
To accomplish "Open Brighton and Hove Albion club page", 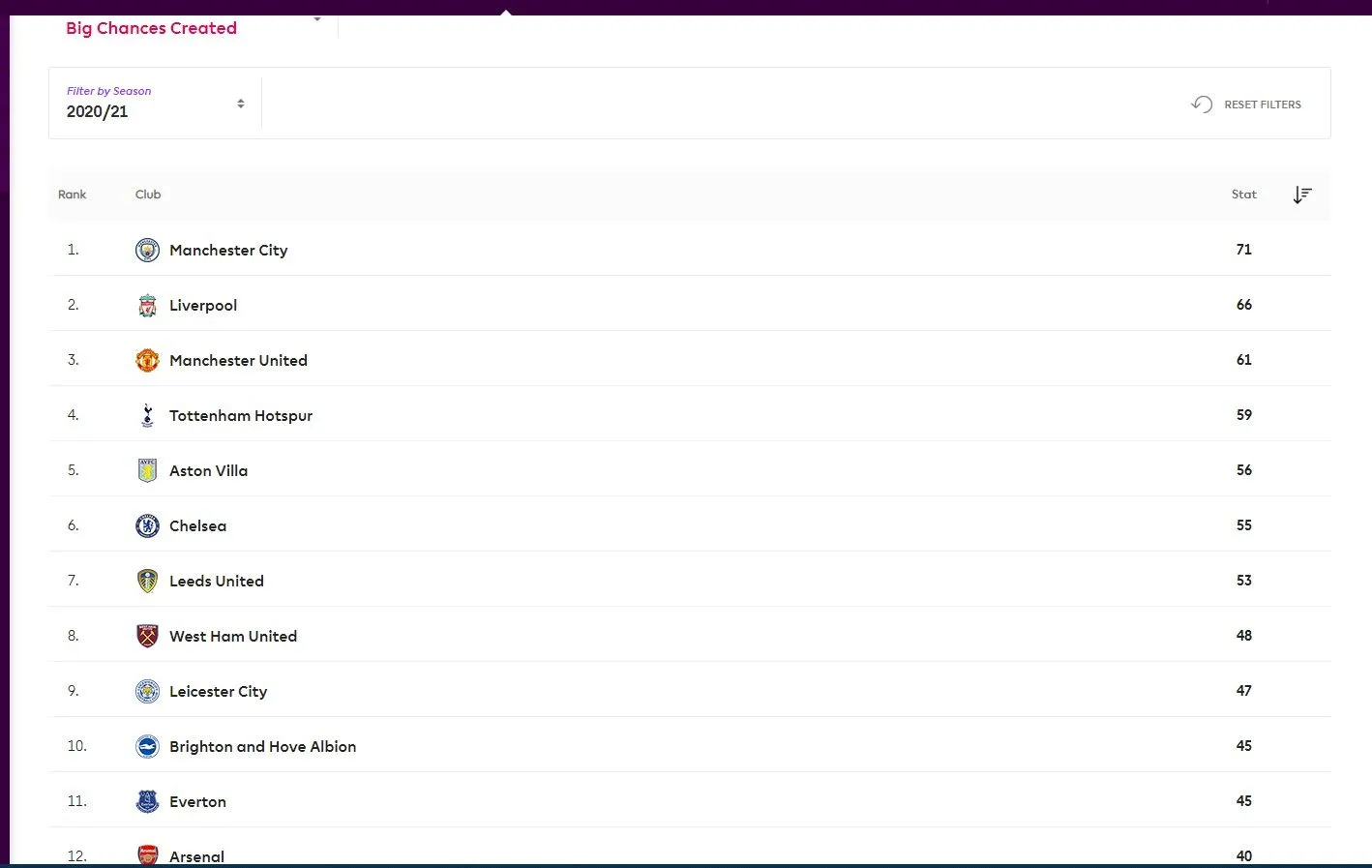I will [262, 747].
